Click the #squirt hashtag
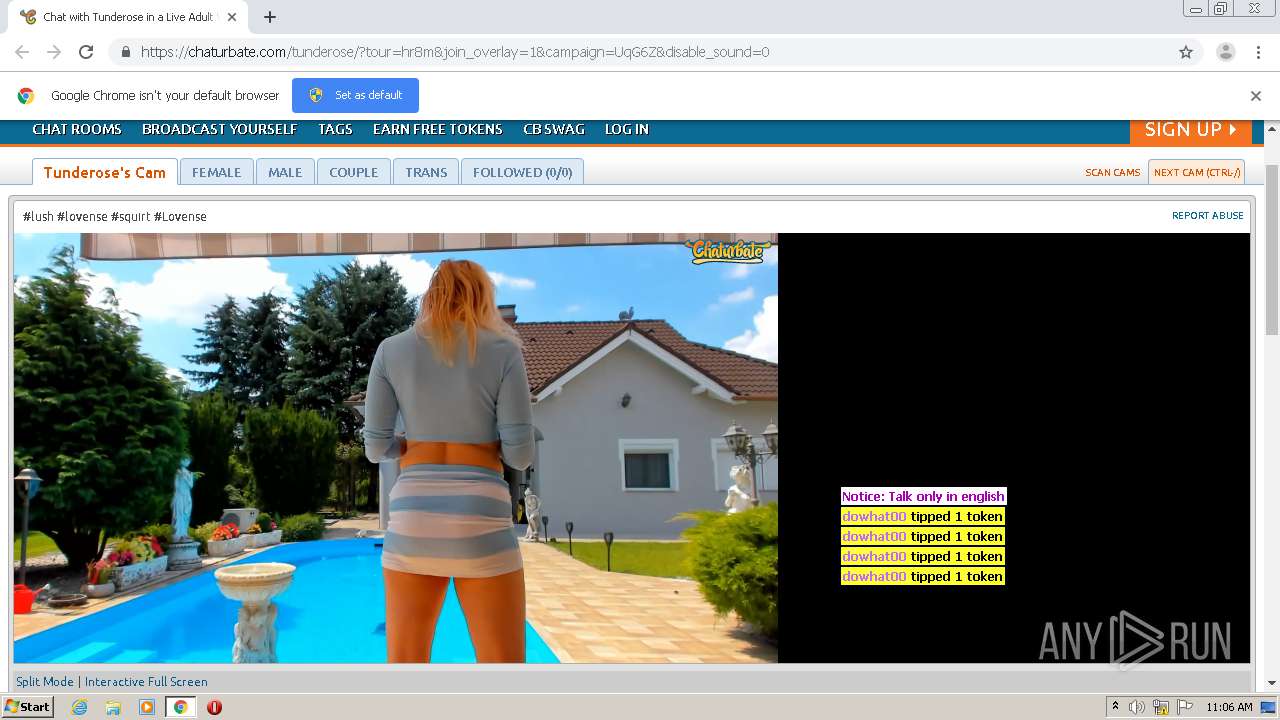Viewport: 1280px width, 720px height. point(130,216)
